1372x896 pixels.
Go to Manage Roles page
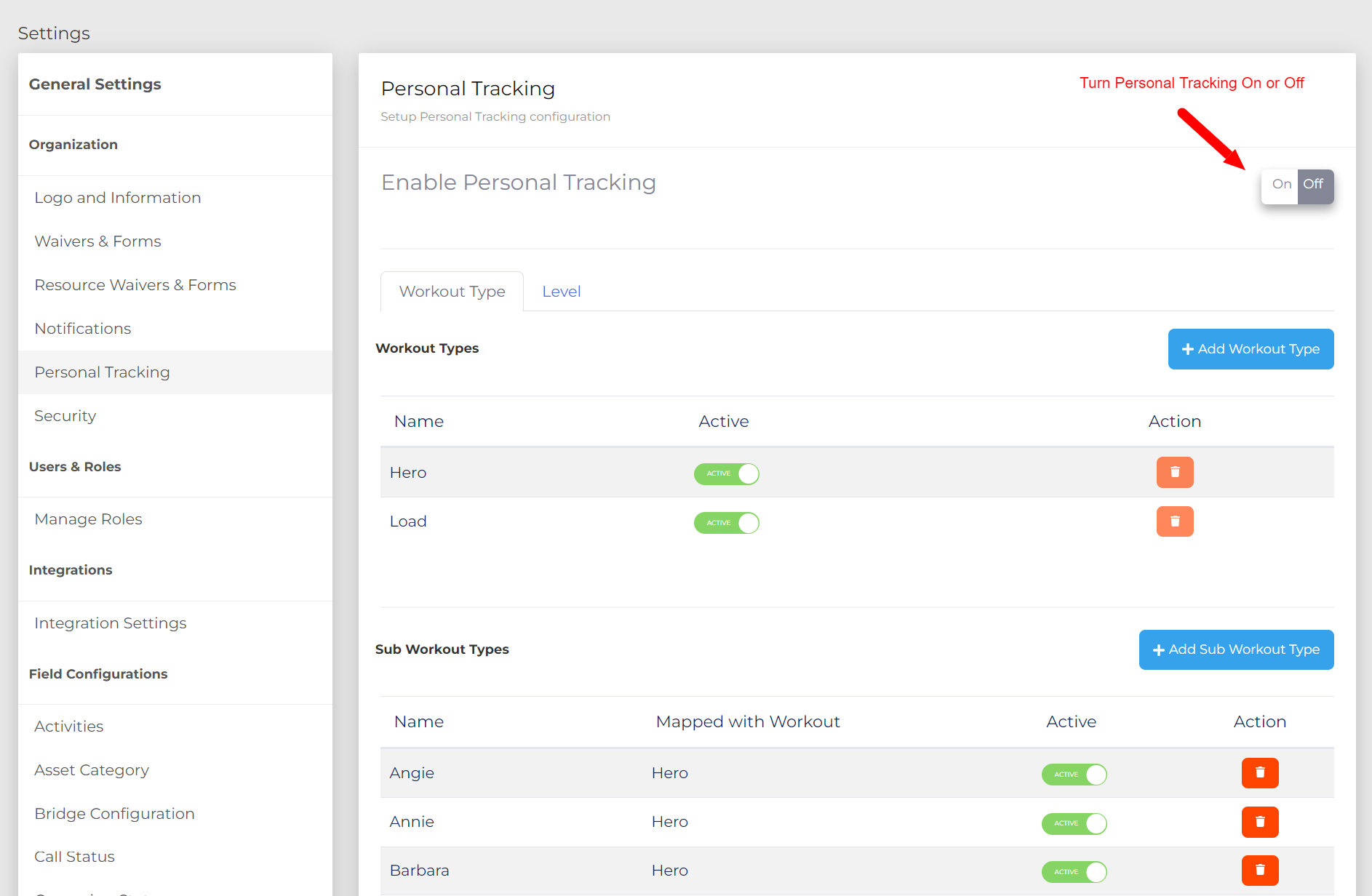(x=88, y=519)
